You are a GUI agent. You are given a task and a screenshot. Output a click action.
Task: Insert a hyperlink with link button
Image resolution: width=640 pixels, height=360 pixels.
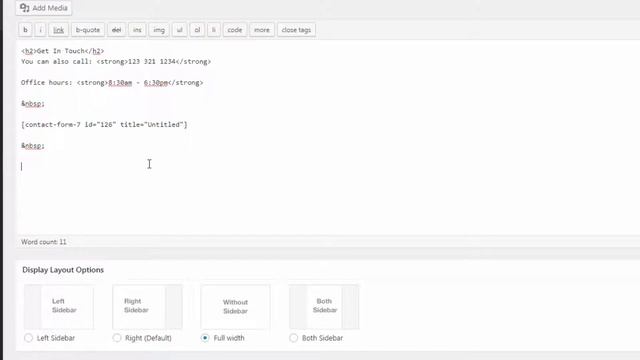(58, 30)
